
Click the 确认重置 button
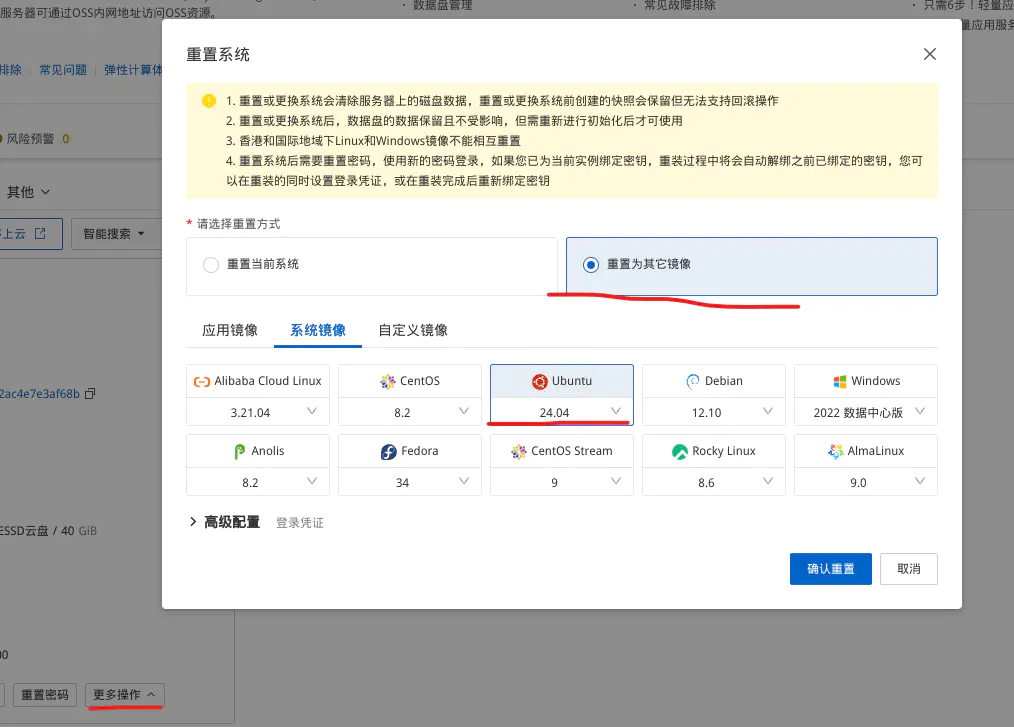pyautogui.click(x=830, y=568)
